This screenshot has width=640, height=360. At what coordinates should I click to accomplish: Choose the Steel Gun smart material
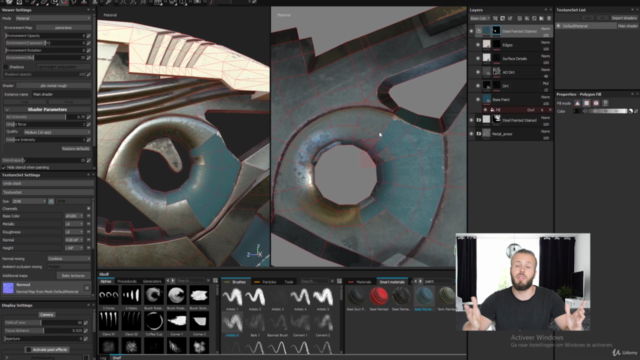pos(356,298)
